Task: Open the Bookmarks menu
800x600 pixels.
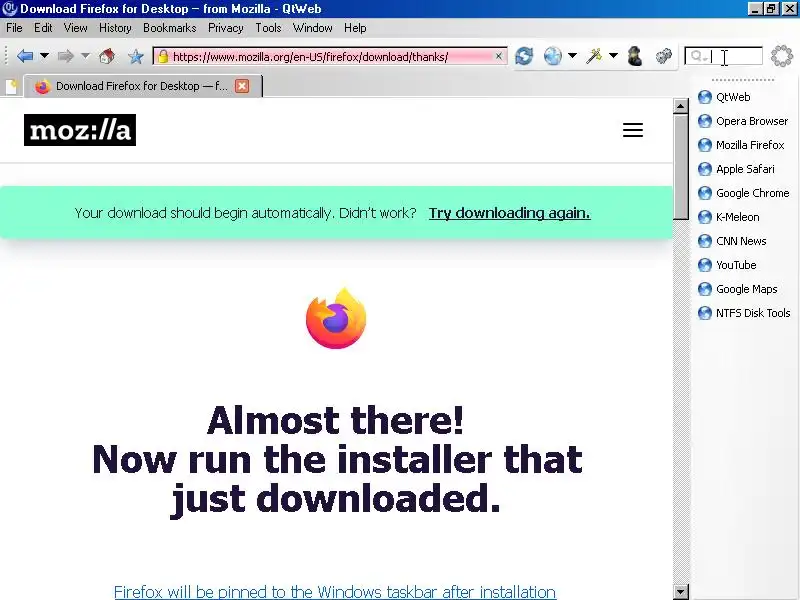Action: pyautogui.click(x=170, y=28)
